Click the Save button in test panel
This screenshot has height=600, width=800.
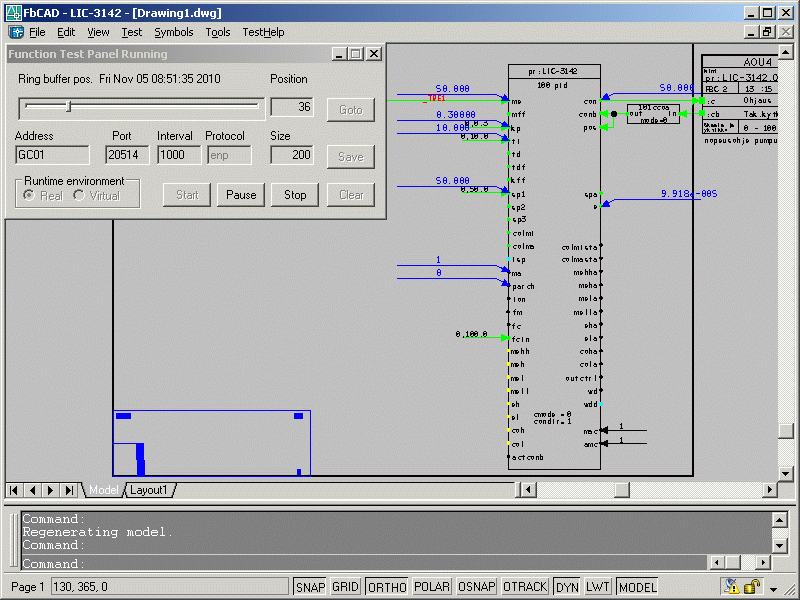[351, 157]
